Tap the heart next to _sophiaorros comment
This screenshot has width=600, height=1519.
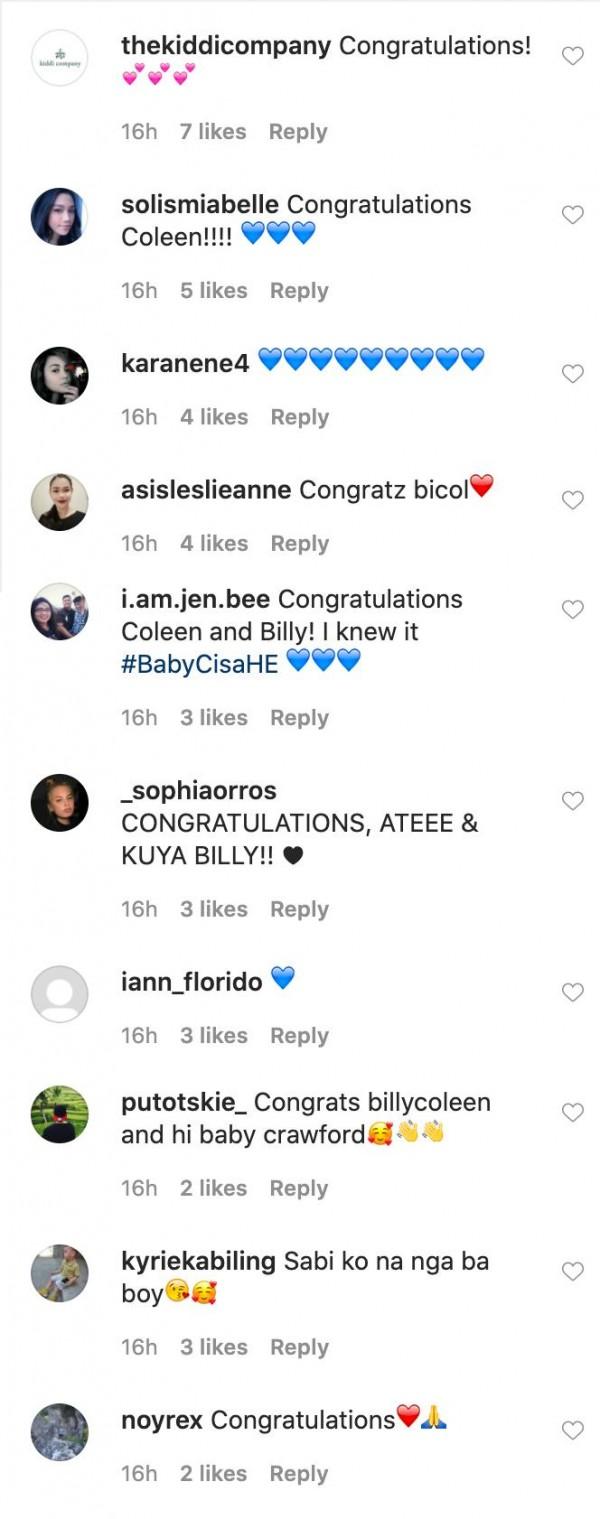tap(572, 801)
